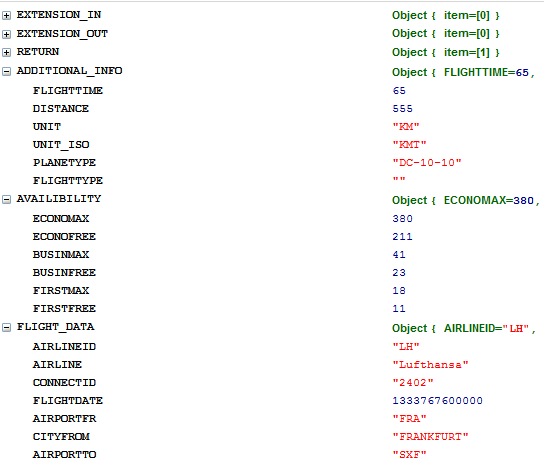Click the ECONOFREE value 211
Image resolution: width=544 pixels, height=463 pixels.
coord(402,237)
